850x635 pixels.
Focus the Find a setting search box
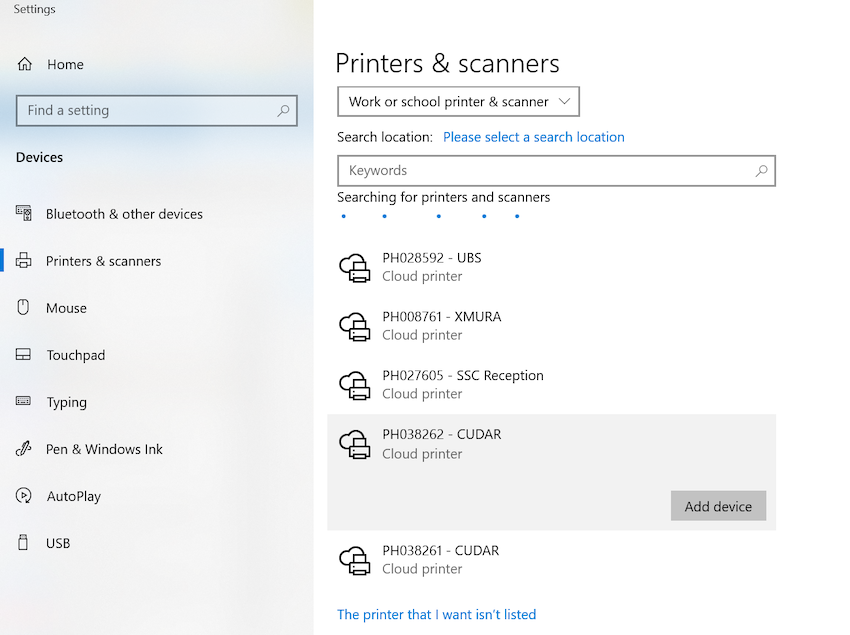[157, 111]
